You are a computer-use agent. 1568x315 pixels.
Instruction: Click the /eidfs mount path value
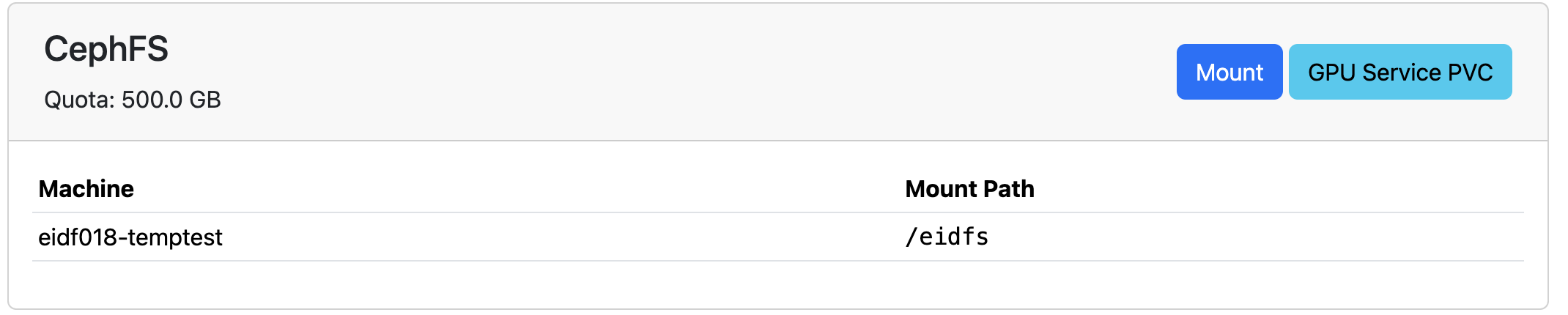[947, 237]
